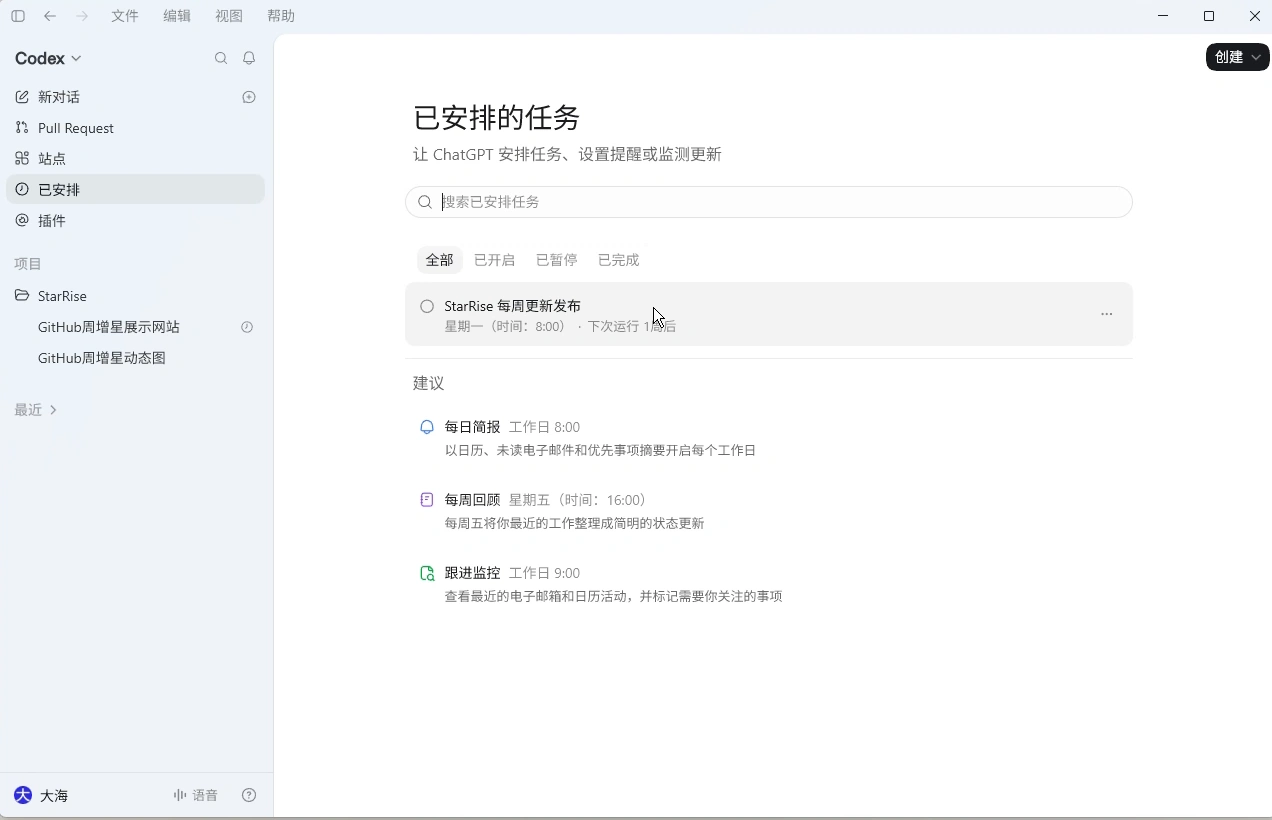
Task: Choose the 每周回顾 suggestion
Action: (768, 511)
